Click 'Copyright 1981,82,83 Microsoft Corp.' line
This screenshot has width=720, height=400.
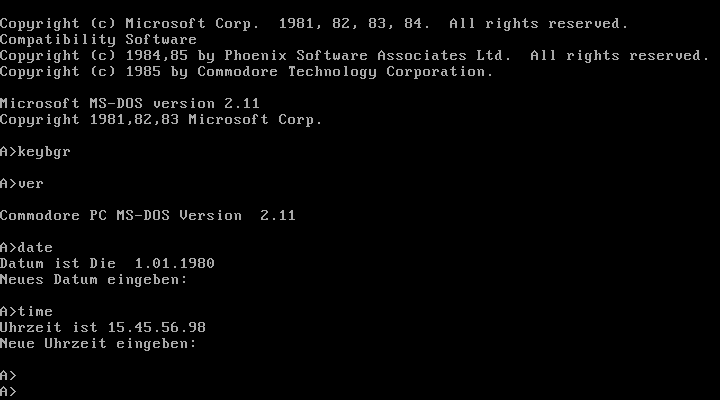point(161,119)
